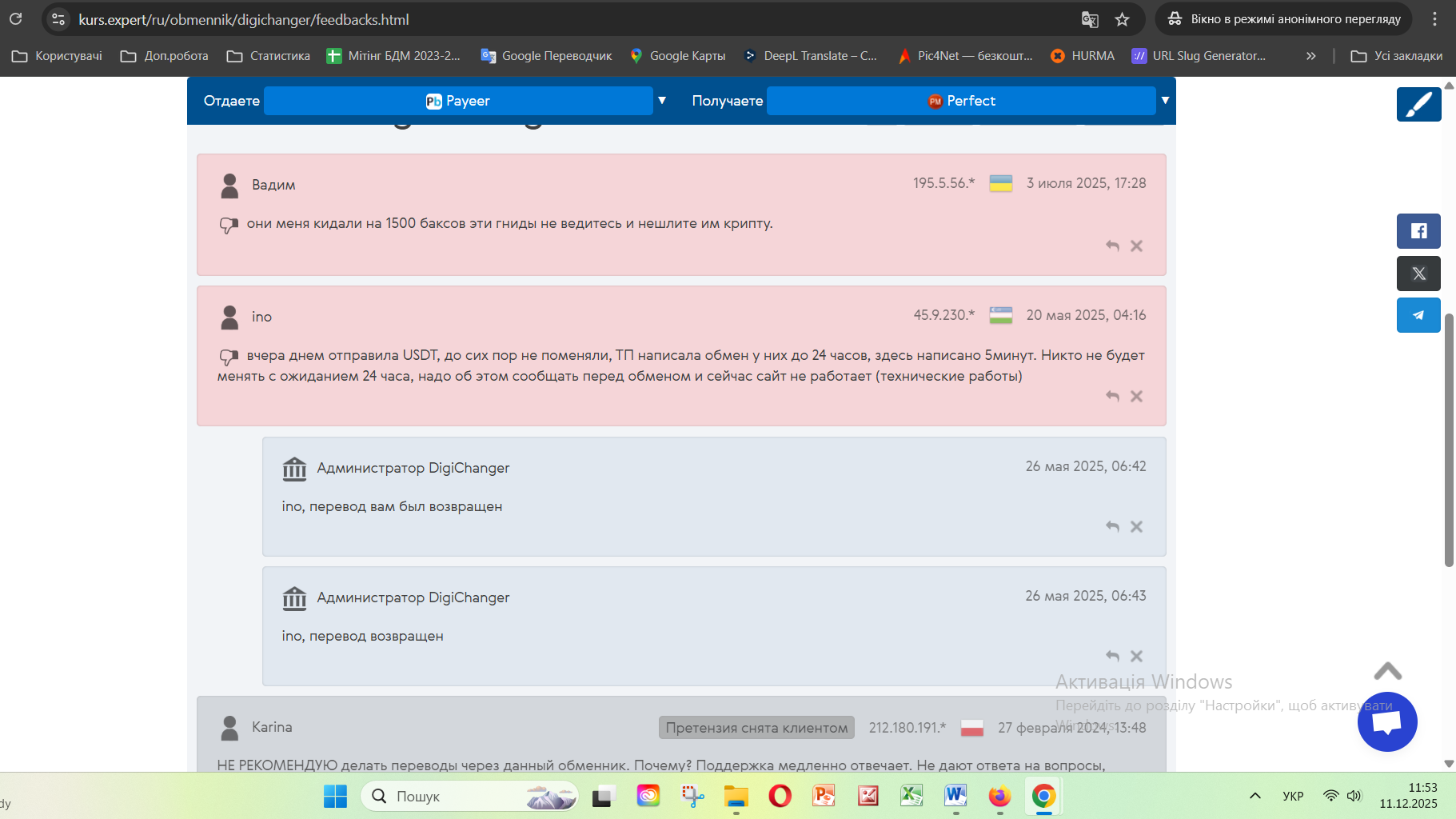This screenshot has width=1456, height=819.
Task: Show hidden system tray icons
Action: (x=1255, y=796)
